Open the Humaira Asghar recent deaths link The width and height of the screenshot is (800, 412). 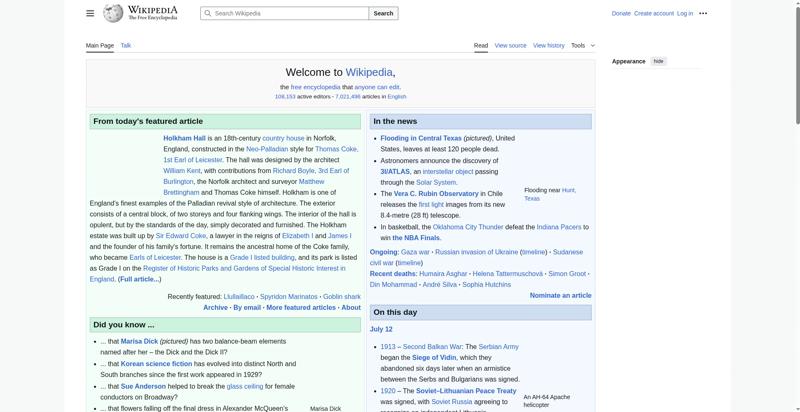(443, 274)
